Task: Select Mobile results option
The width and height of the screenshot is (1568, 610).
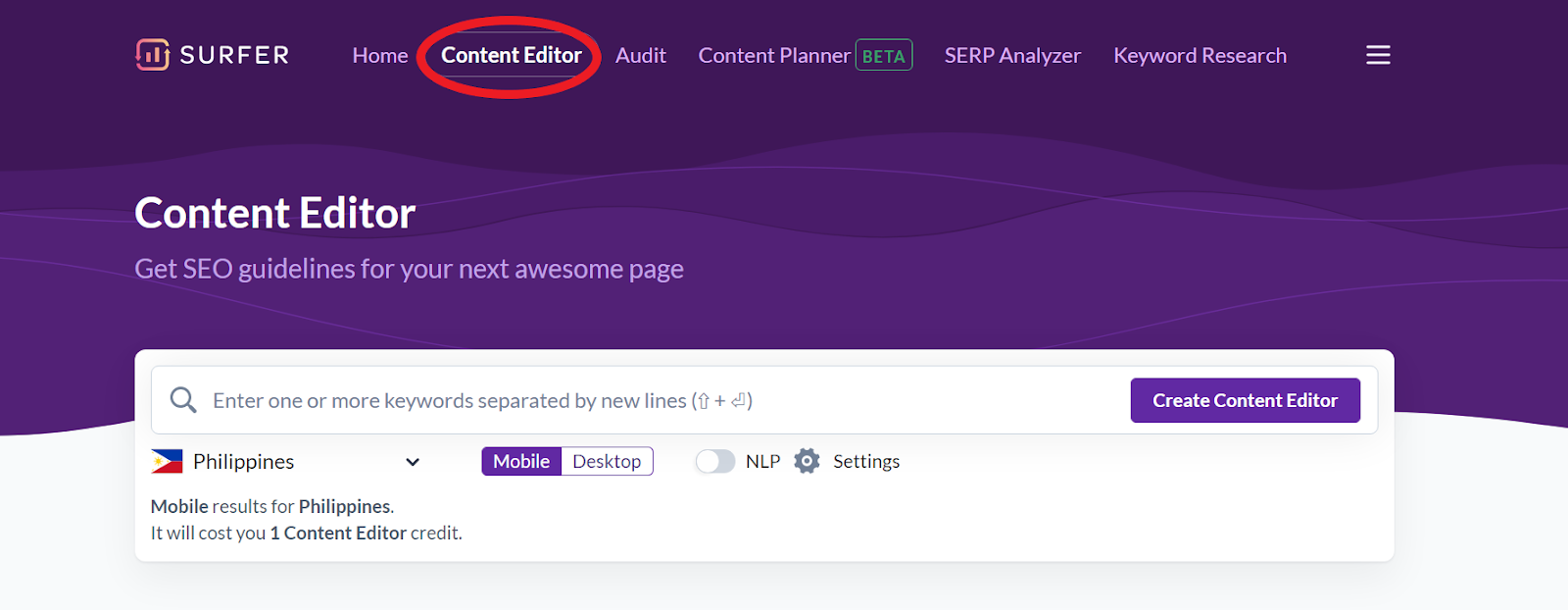Action: click(x=521, y=461)
